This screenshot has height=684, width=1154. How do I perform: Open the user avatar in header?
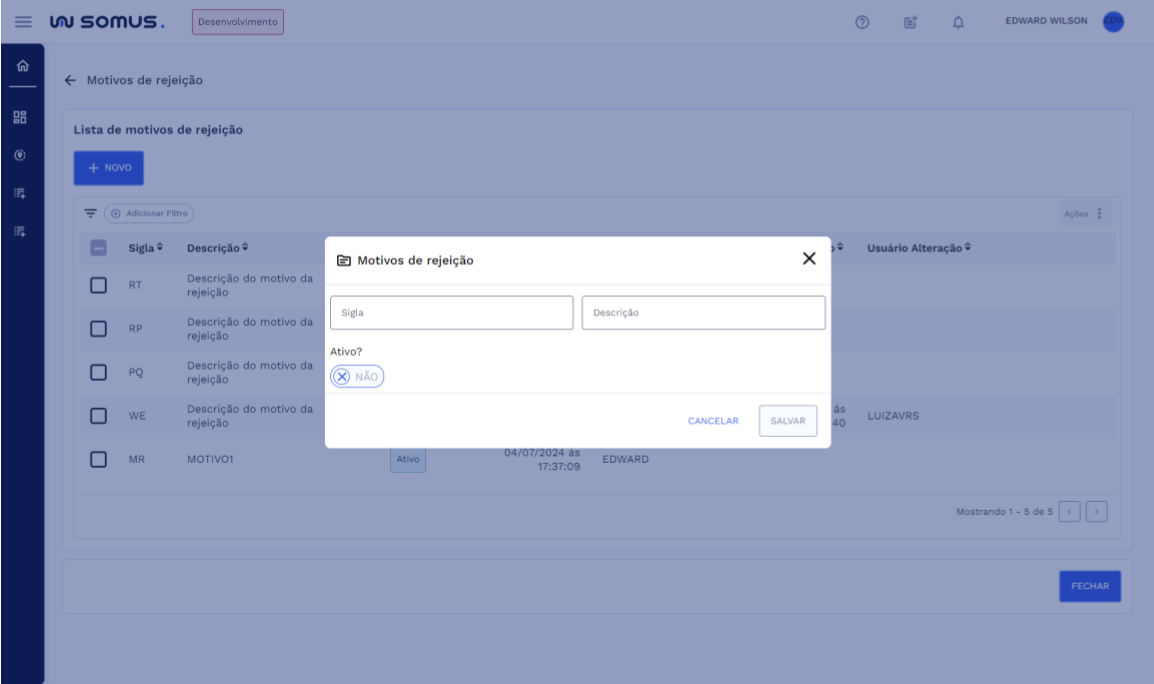(x=1113, y=22)
